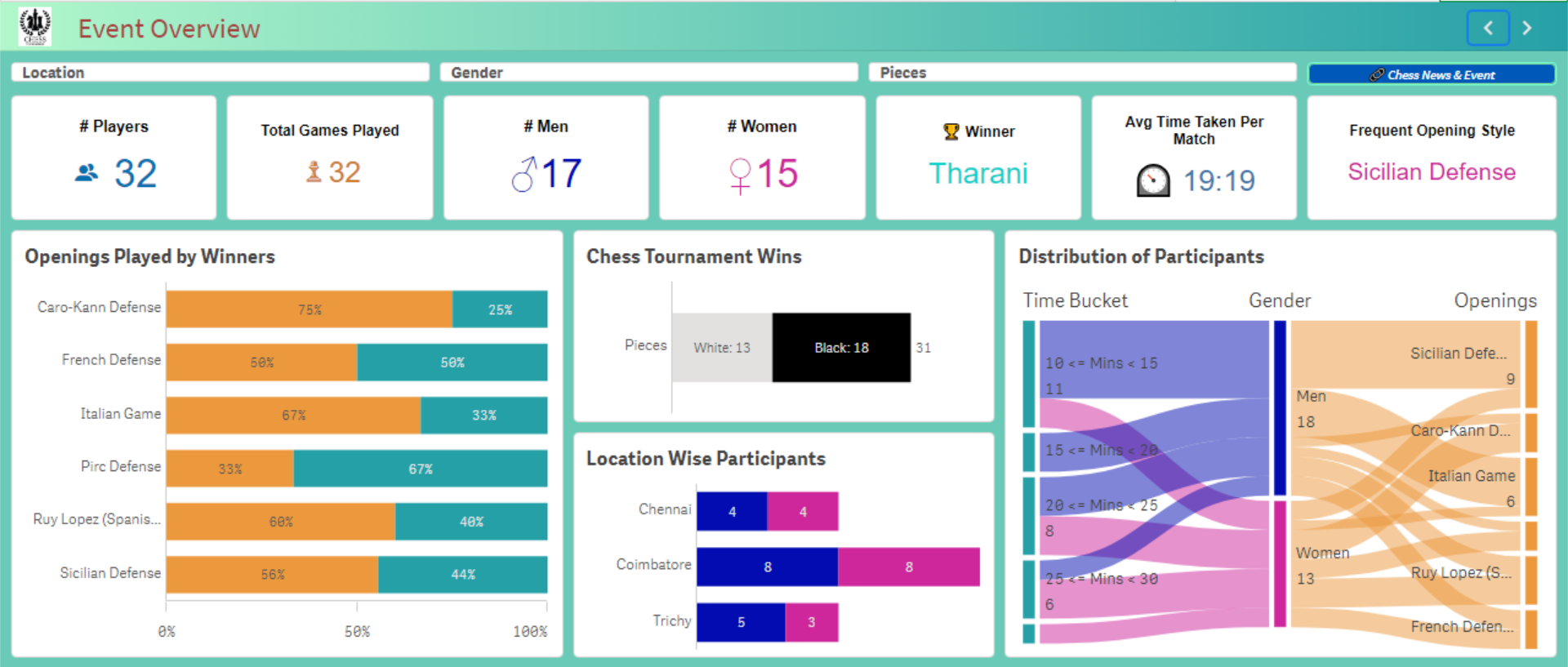Click the Distribution of Participants title
1568x667 pixels.
1141,256
